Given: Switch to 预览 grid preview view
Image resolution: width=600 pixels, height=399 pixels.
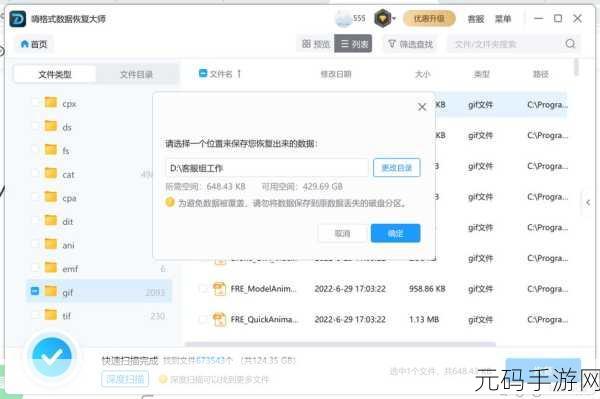Looking at the screenshot, I should point(316,44).
